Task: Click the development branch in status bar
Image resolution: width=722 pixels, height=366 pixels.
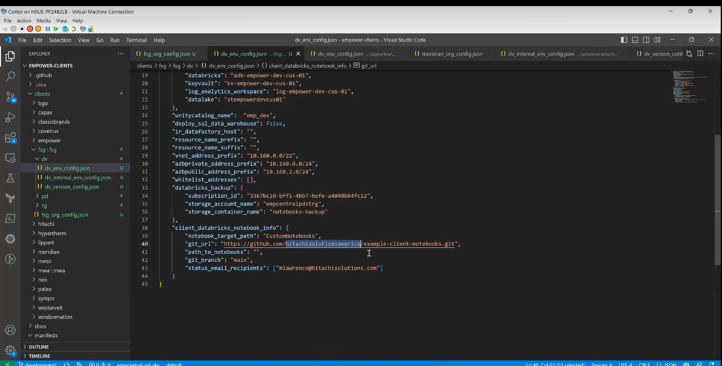Action: click(37, 364)
